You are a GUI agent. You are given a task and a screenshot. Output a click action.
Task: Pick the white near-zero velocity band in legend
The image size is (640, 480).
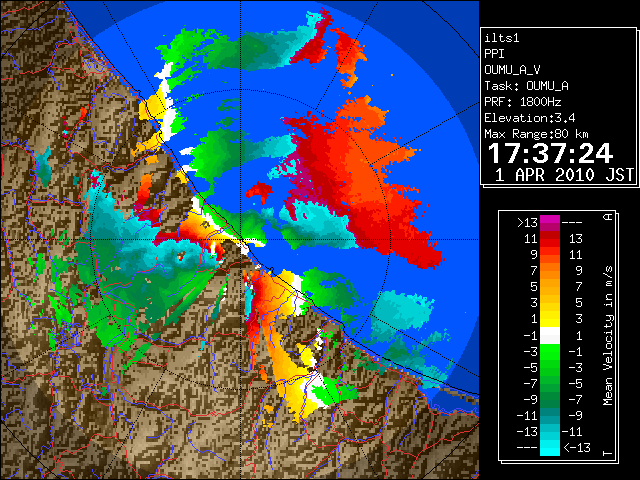pos(550,336)
